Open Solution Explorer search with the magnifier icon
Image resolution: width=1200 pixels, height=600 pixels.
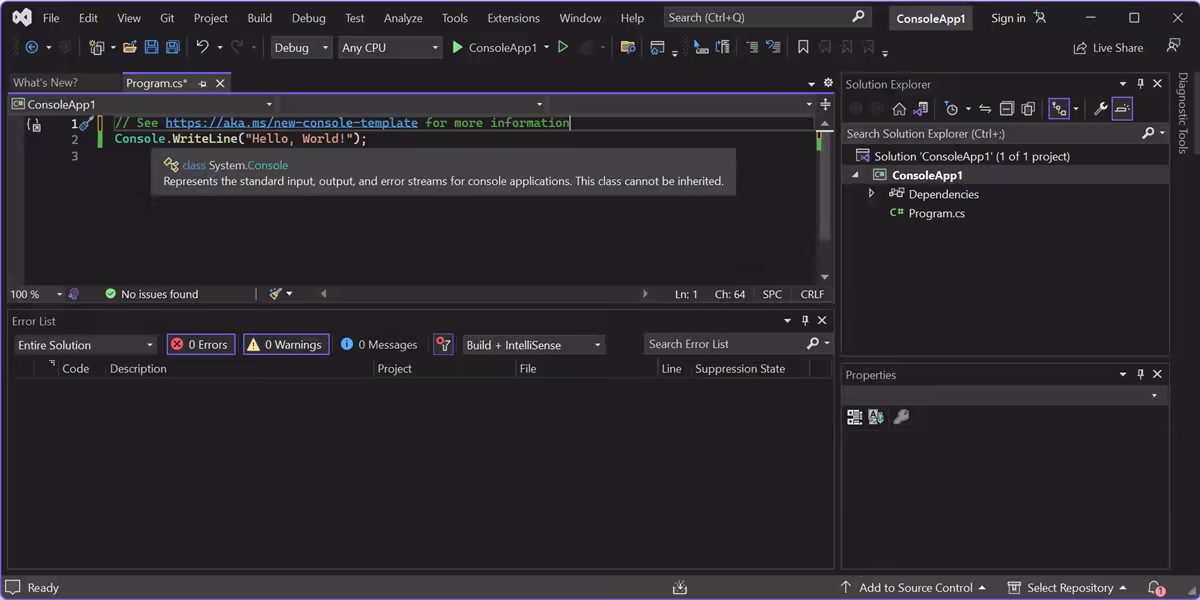(x=1146, y=133)
